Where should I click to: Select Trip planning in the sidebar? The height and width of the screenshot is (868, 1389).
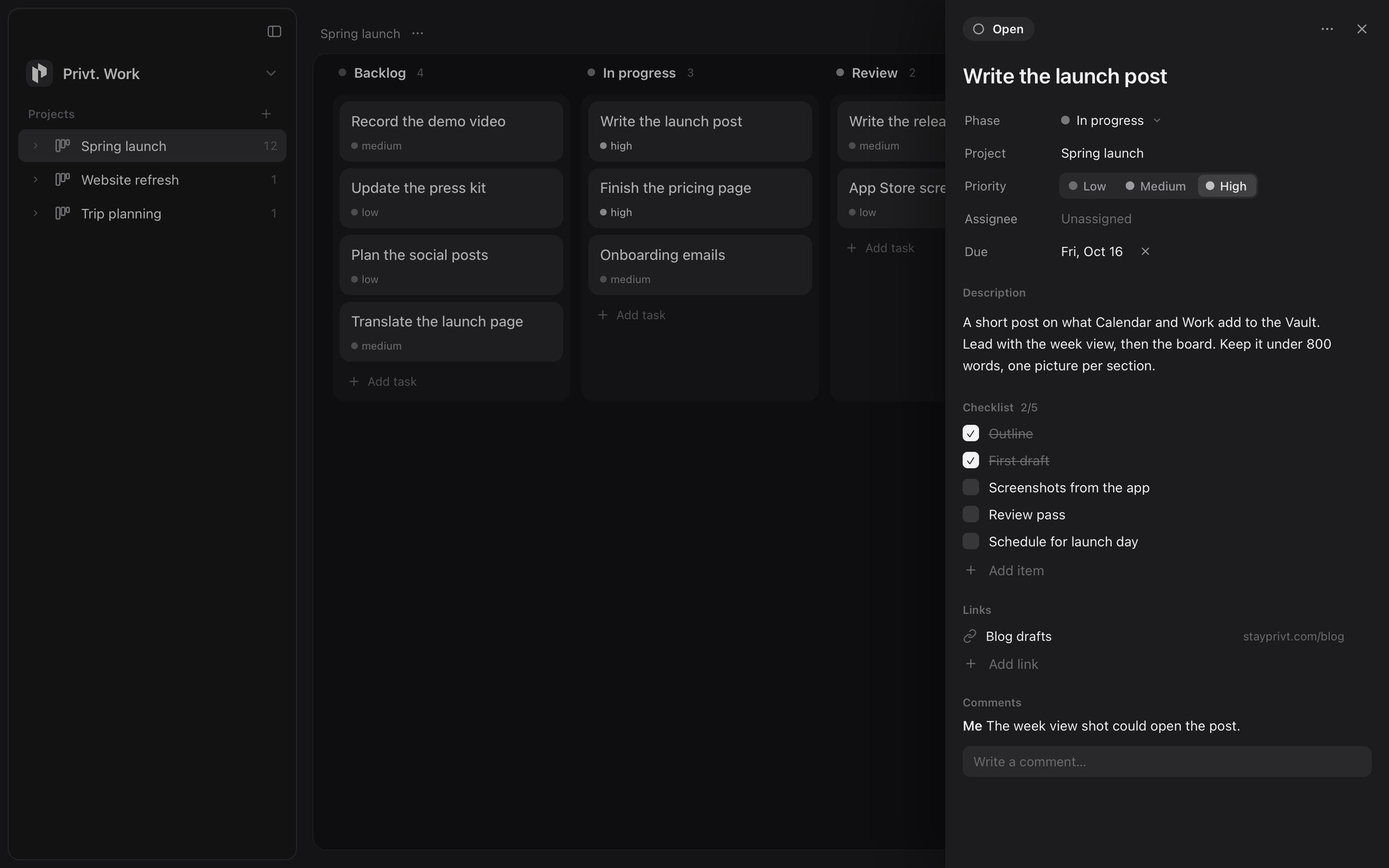coord(152,214)
